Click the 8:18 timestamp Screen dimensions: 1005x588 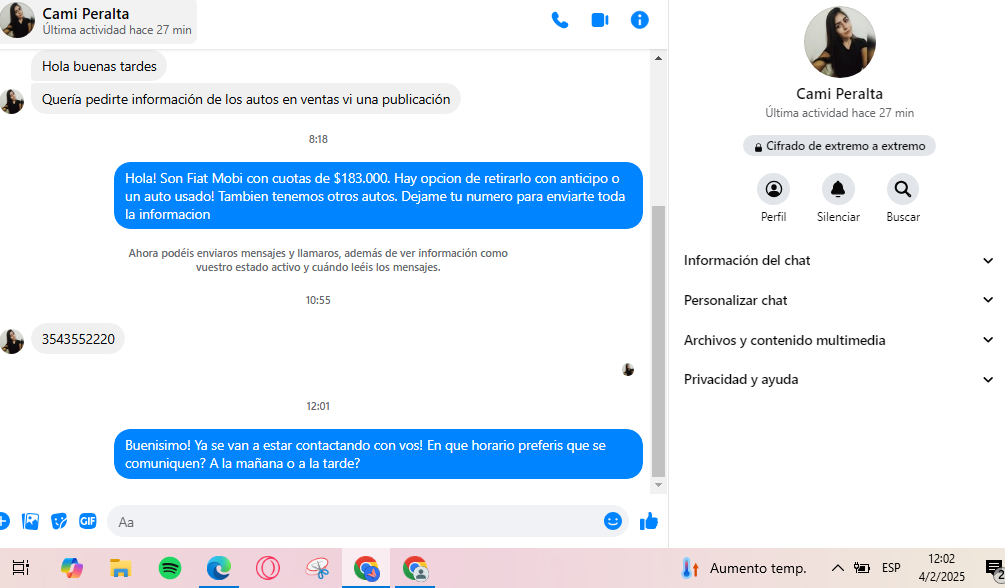pos(318,139)
